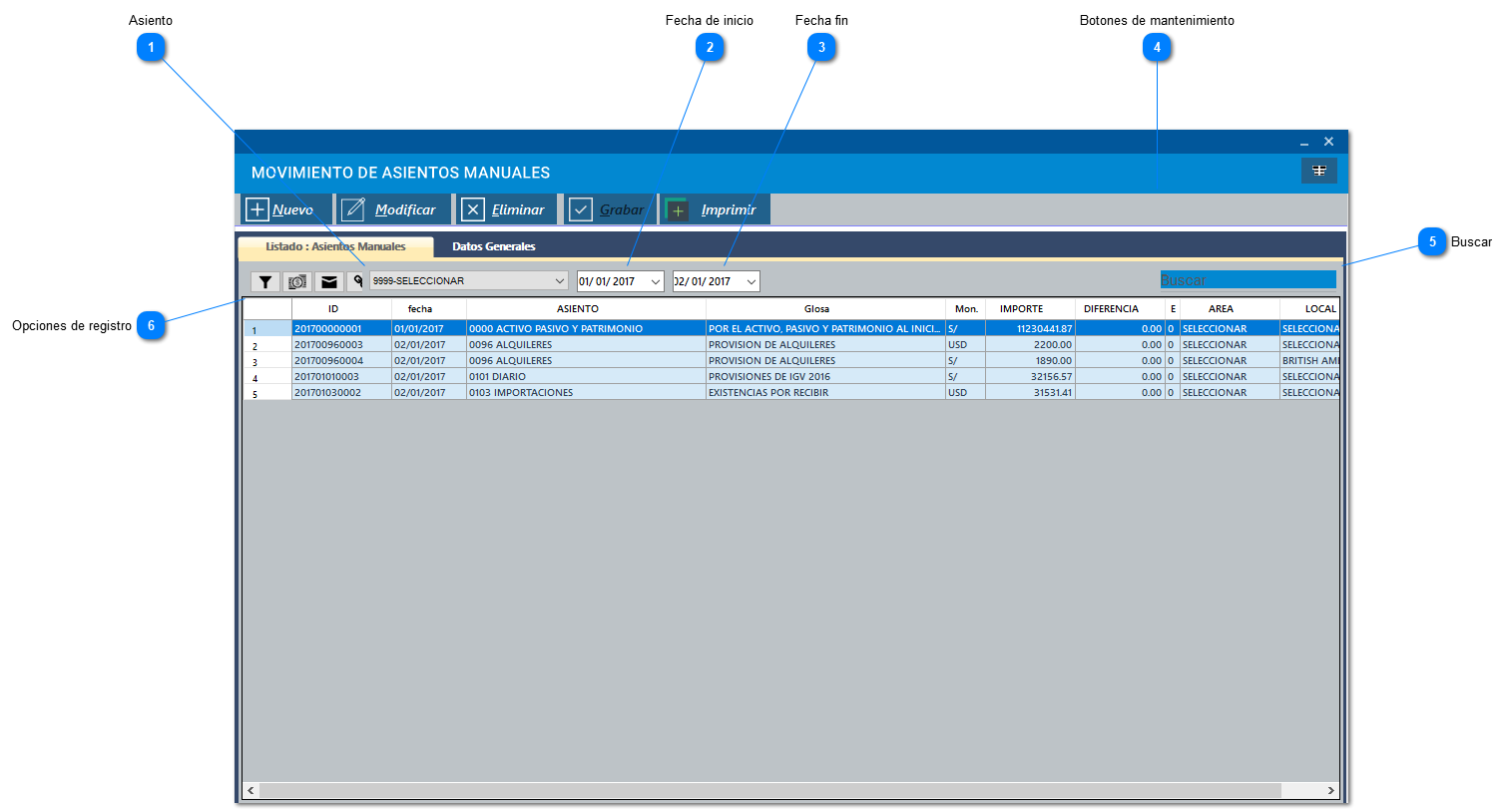Click the DIFERENCIA column header
Viewport: 1508px width, 812px height.
1120,309
